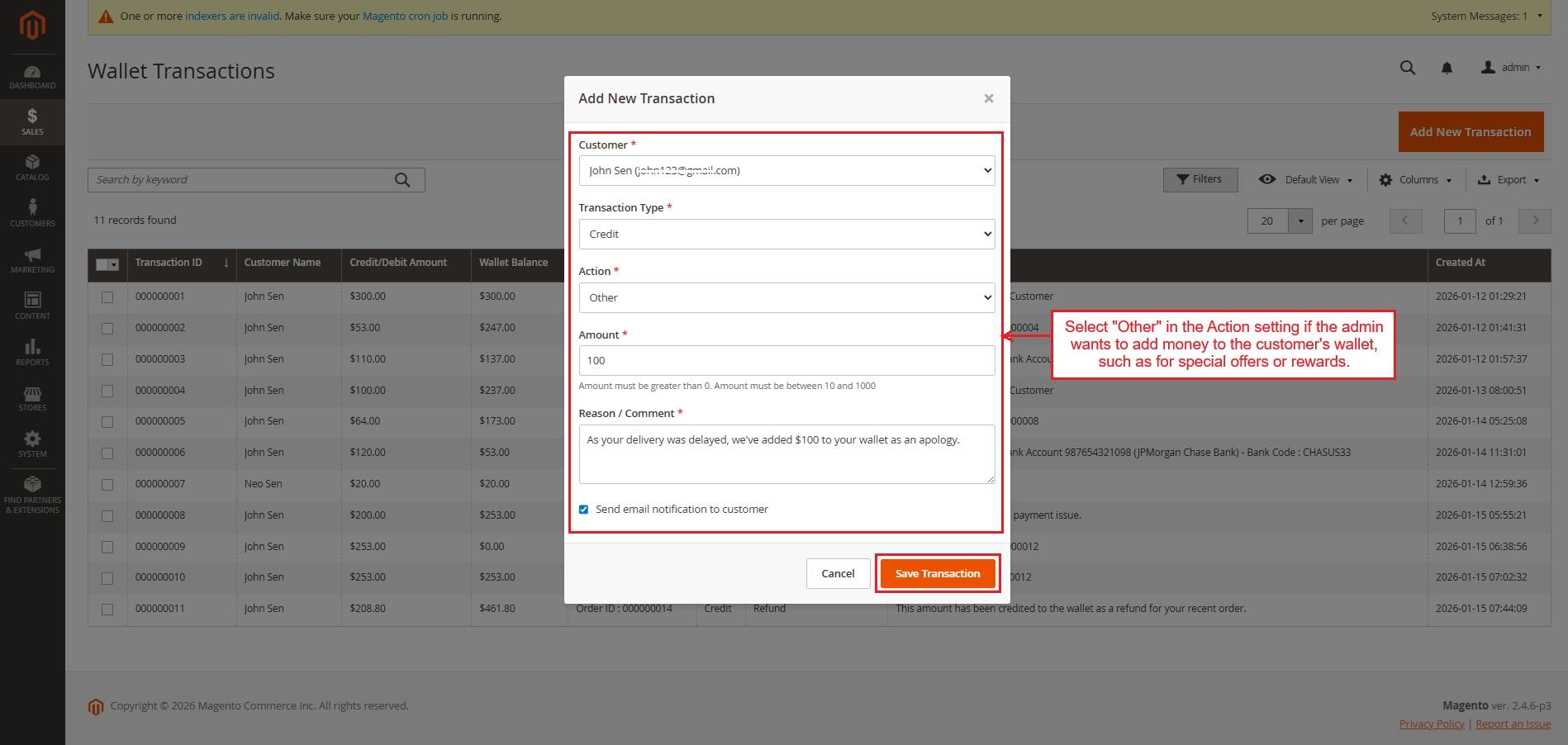Select checkbox for transaction 000000001
Screen dimensions: 1568x745
pyautogui.click(x=107, y=297)
